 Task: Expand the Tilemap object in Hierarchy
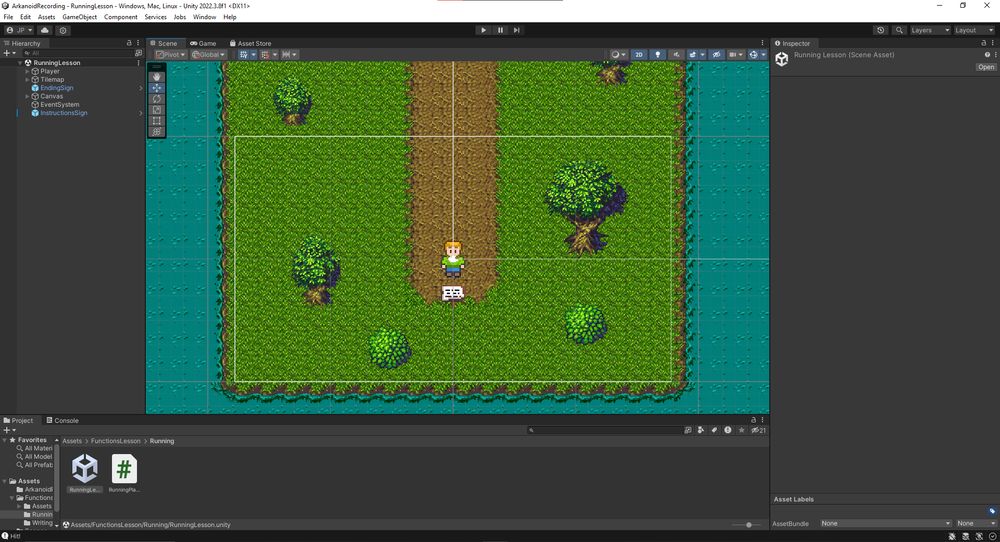[27, 80]
